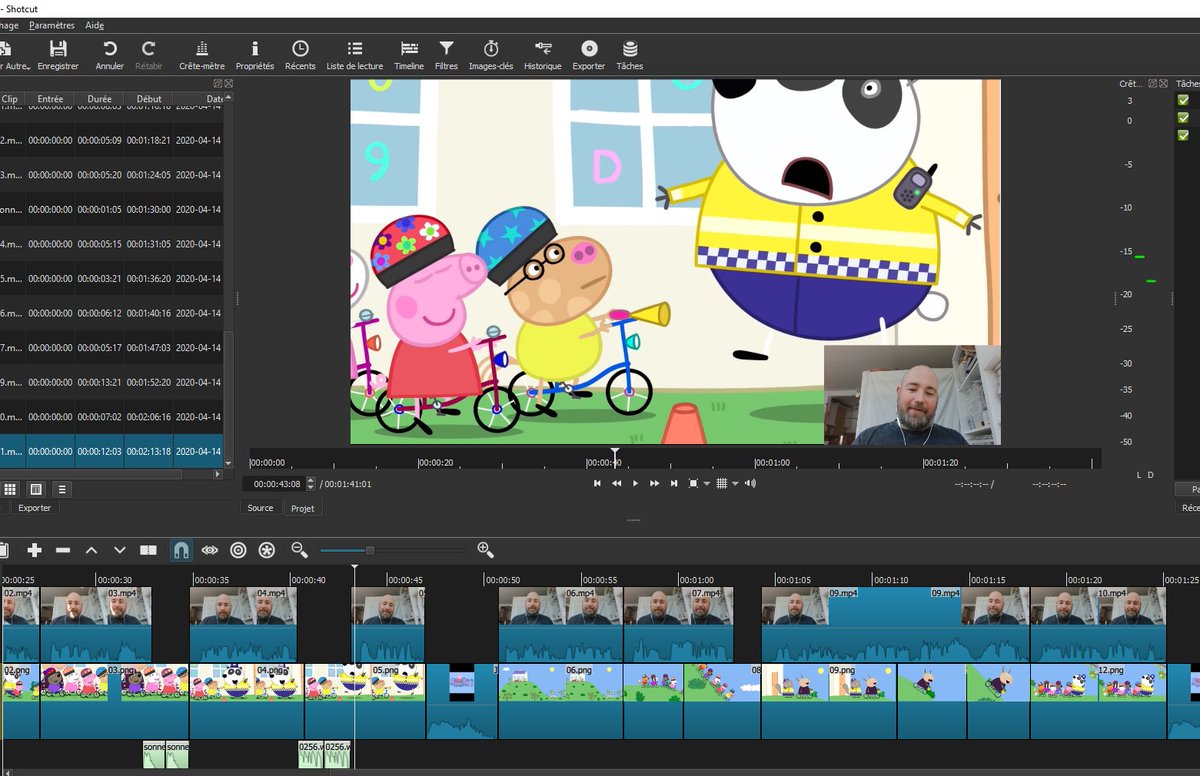Open the Crête-mètre peak meter panel
This screenshot has width=1200, height=776.
[202, 55]
